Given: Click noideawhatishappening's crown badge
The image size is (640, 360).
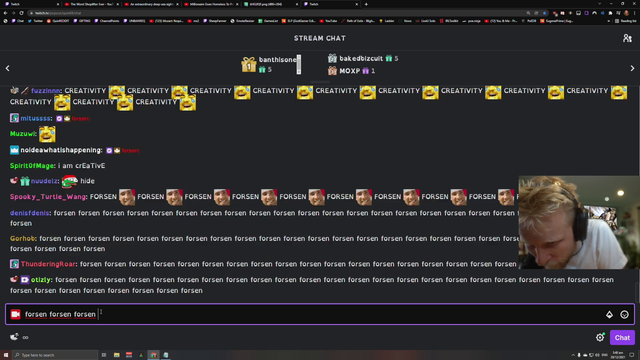Looking at the screenshot, I should point(14,150).
